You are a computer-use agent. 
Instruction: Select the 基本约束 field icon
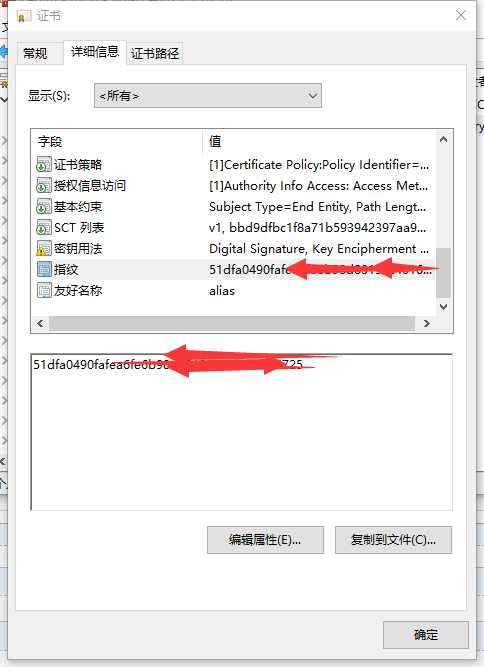(44, 207)
